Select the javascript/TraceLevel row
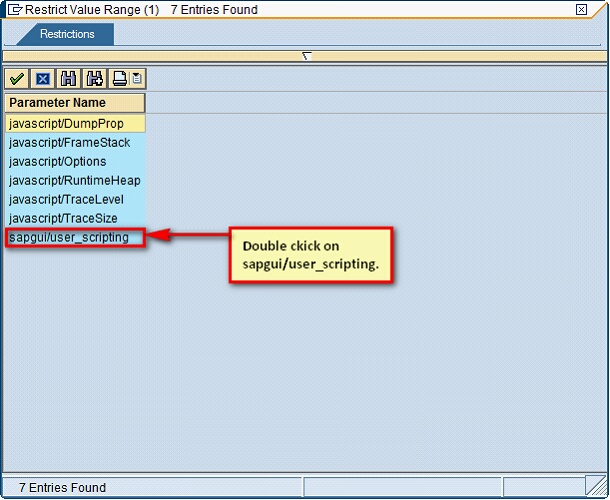This screenshot has width=610, height=500. pos(67,200)
